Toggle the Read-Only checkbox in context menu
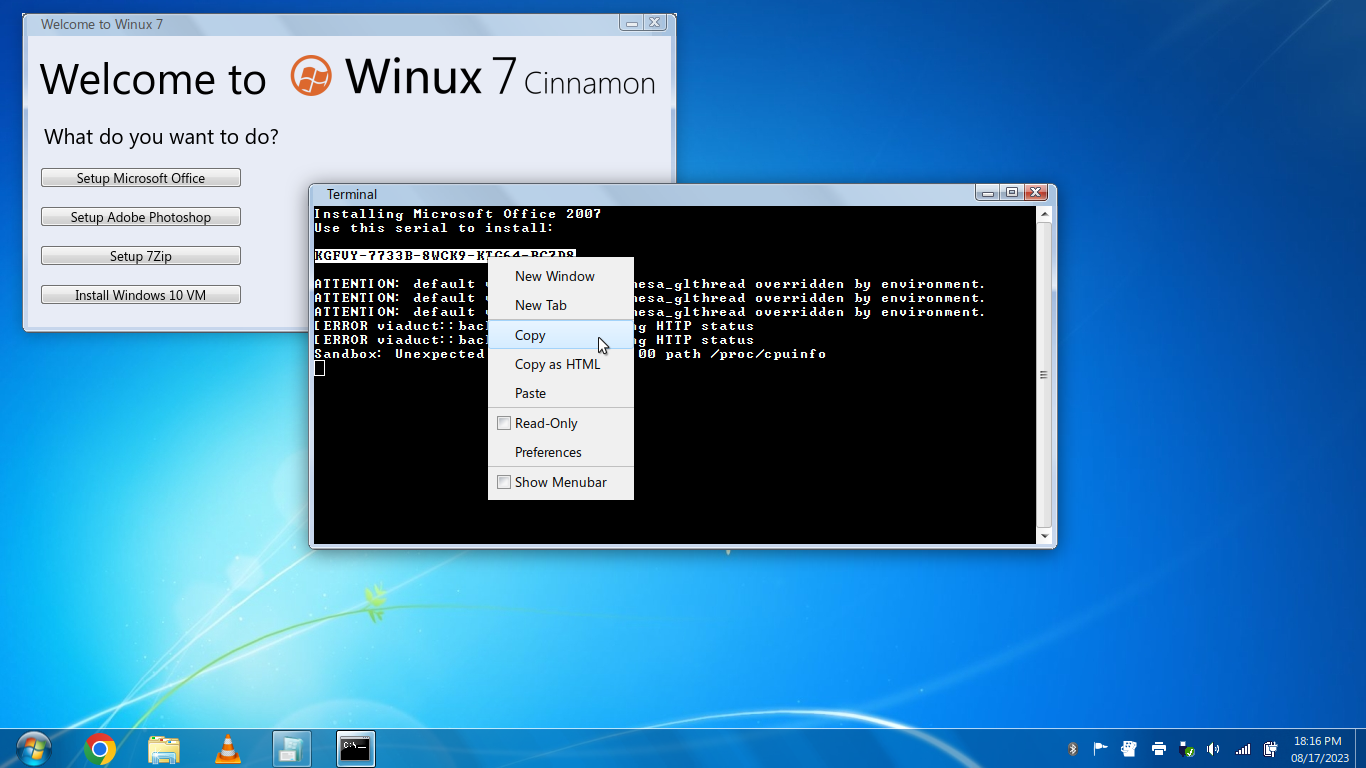Image resolution: width=1366 pixels, height=768 pixels. [x=504, y=423]
